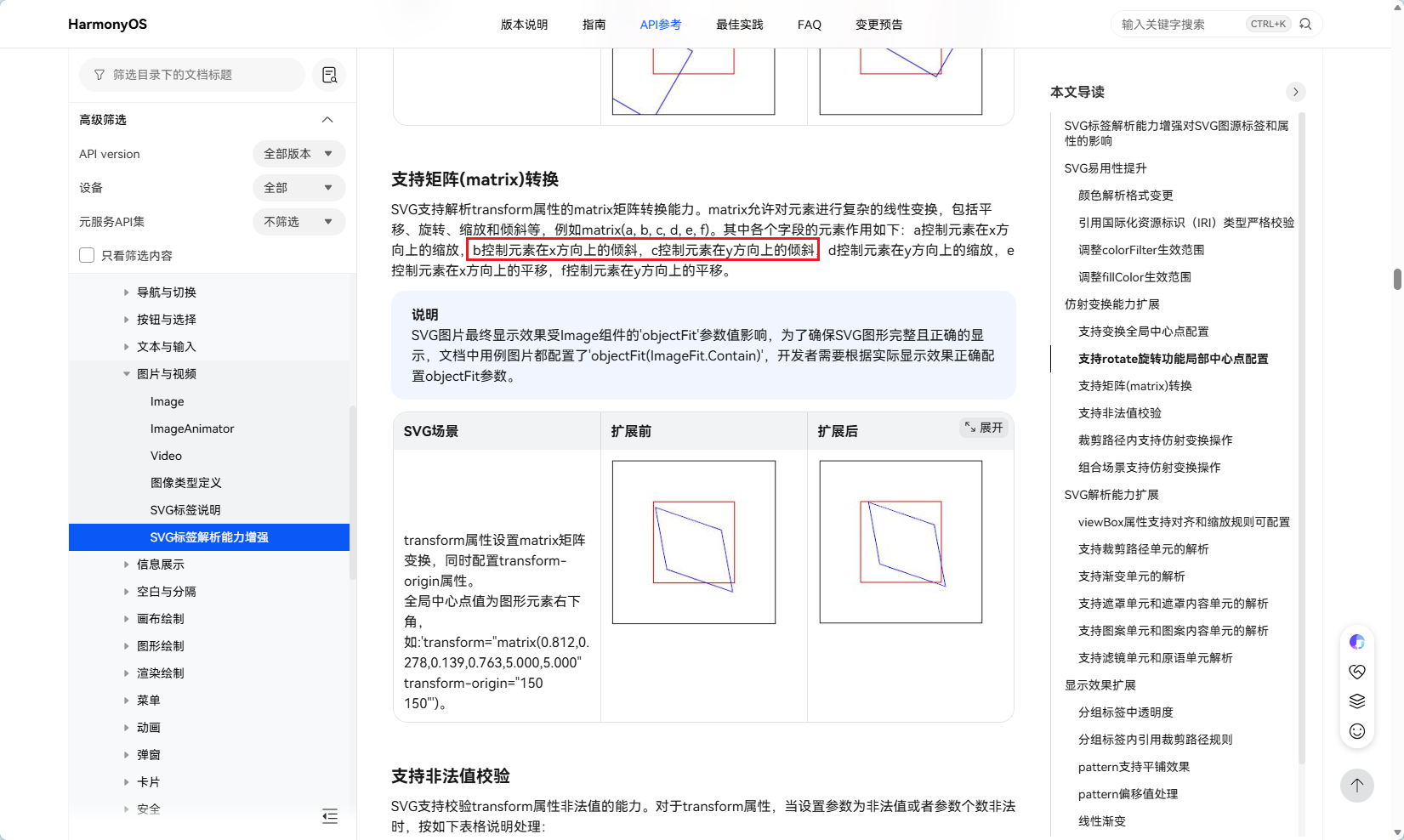Collapse the sidebar using bottom menu-fold icon
1404x840 pixels.
point(330,816)
